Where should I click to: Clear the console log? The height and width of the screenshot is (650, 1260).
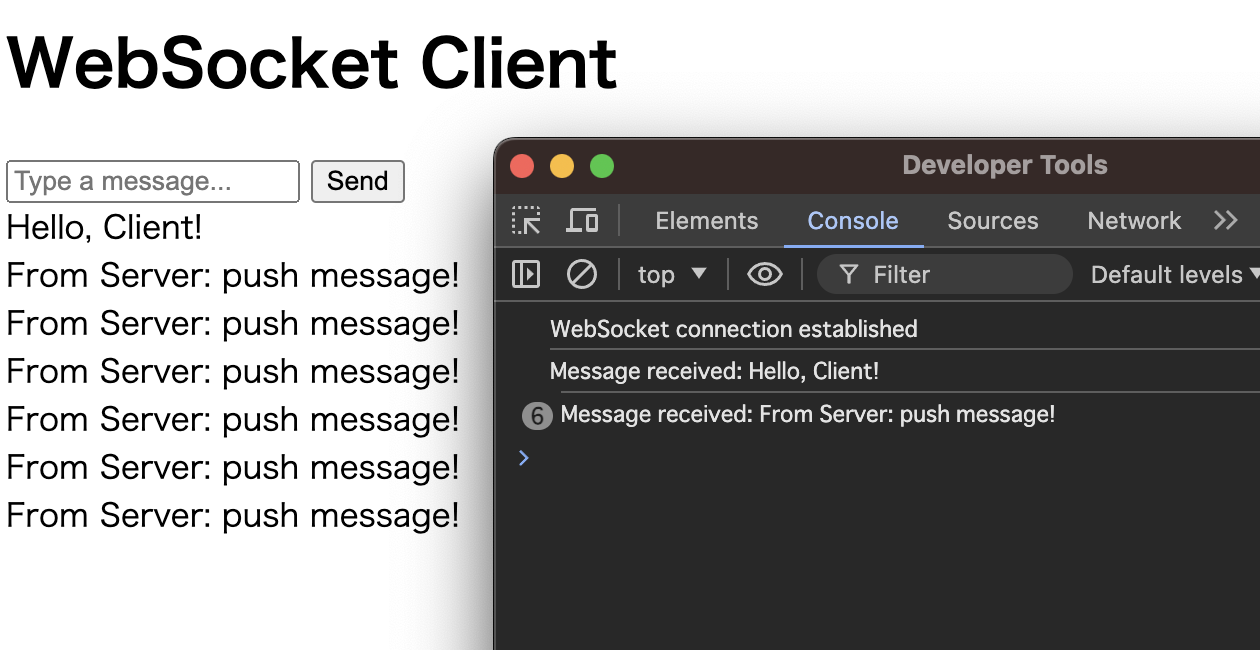pyautogui.click(x=581, y=274)
